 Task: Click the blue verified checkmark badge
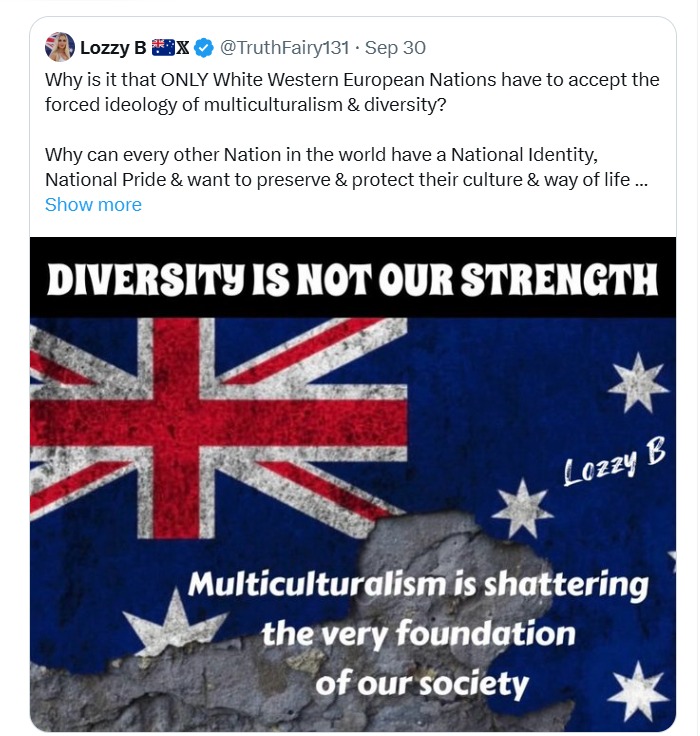pos(203,47)
